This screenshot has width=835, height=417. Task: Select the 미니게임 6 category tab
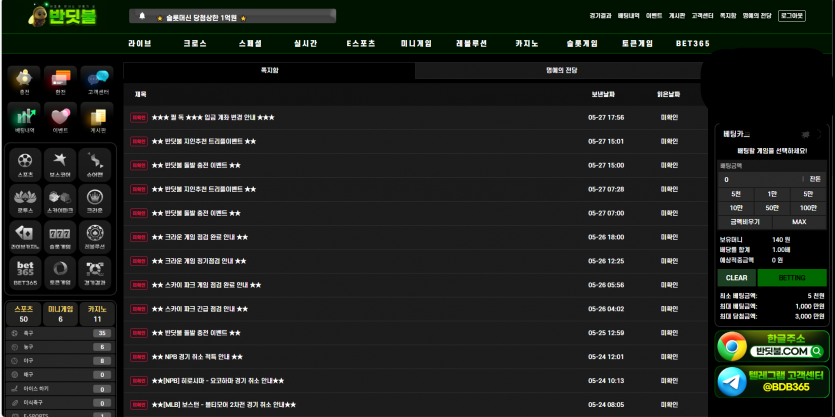click(60, 314)
